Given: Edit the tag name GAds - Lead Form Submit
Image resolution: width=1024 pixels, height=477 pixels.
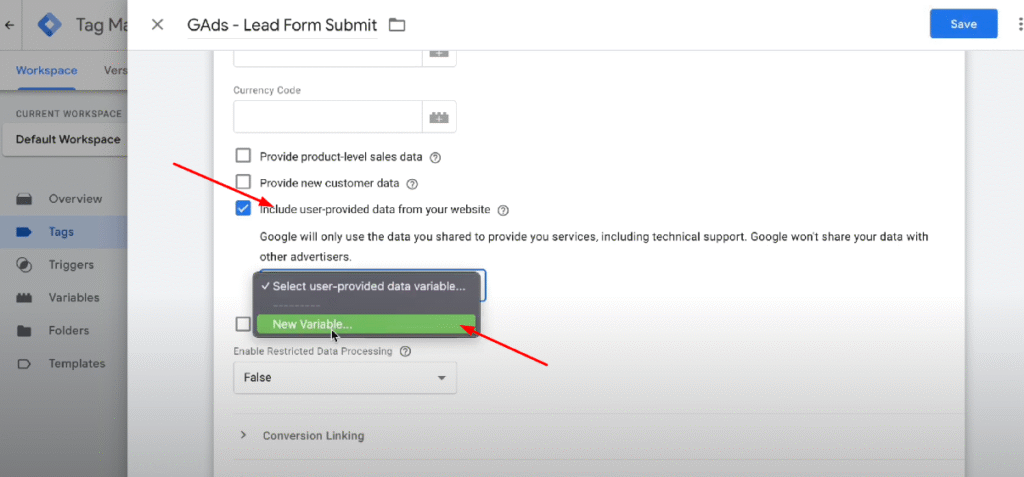Looking at the screenshot, I should 282,25.
